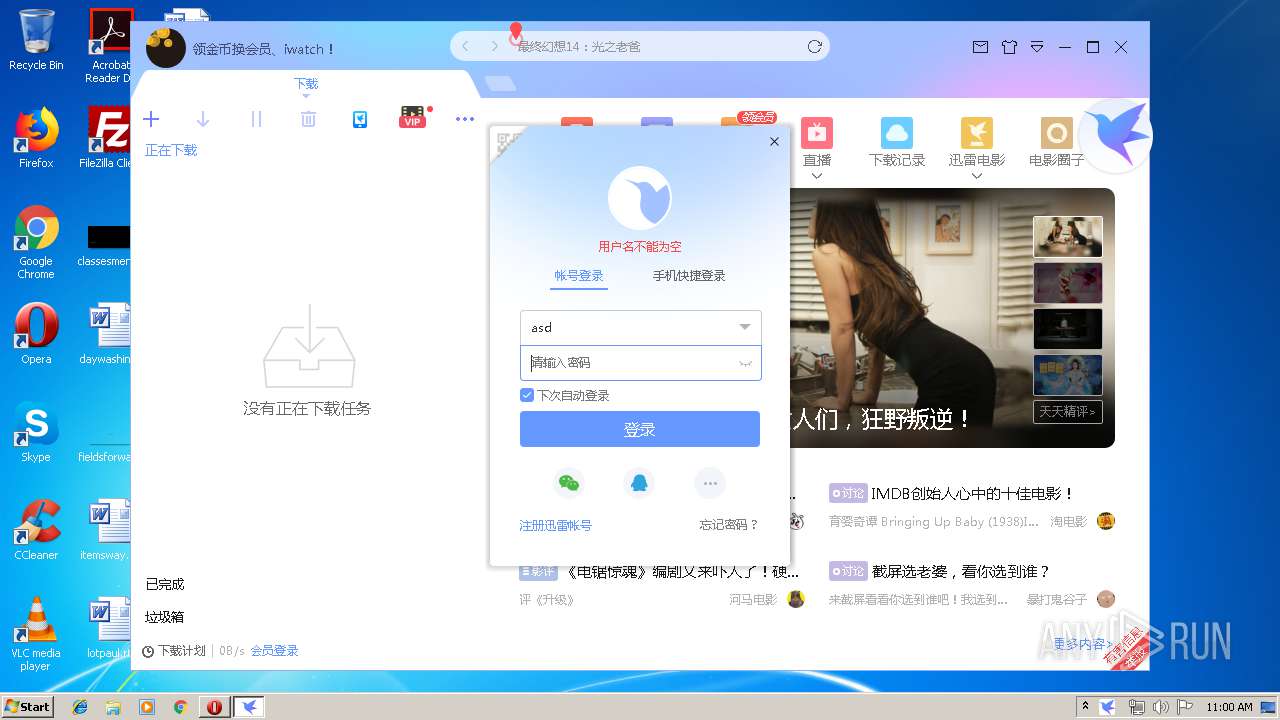Open Internet Explorer in the taskbar

80,707
